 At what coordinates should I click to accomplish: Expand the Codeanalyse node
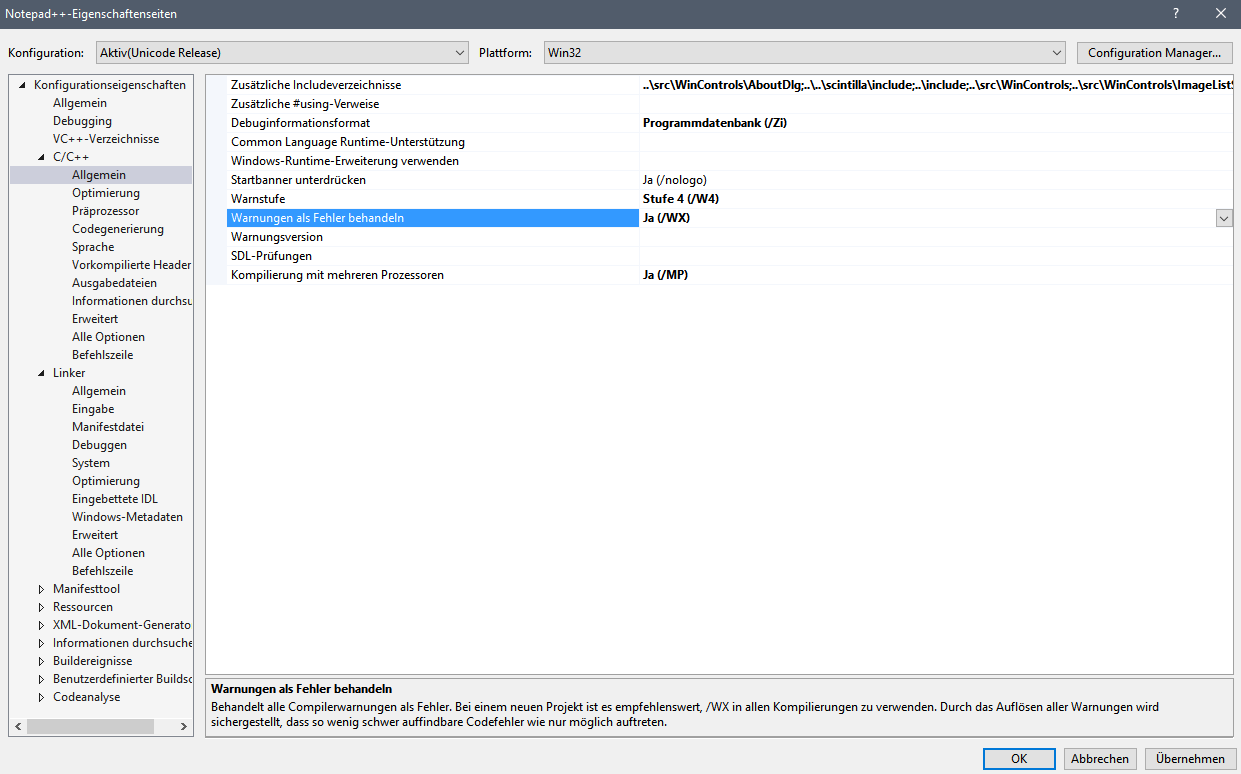click(42, 697)
